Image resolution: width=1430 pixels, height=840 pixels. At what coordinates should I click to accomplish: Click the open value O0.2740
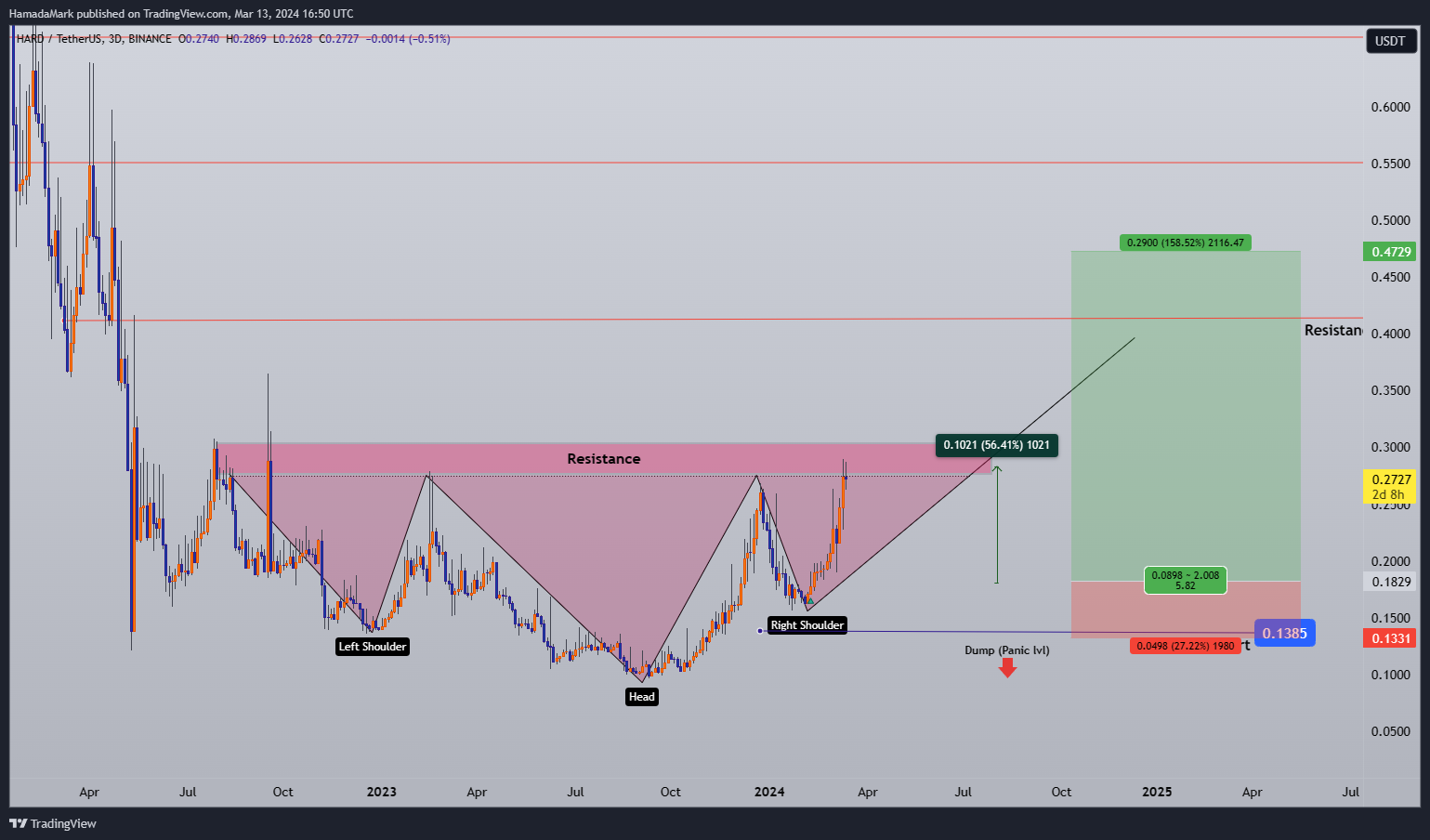point(200,39)
